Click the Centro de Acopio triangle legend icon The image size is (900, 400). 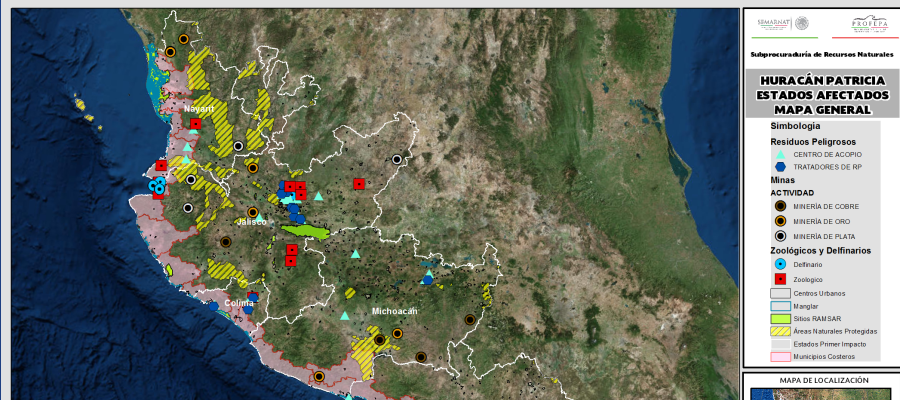pyautogui.click(x=780, y=155)
